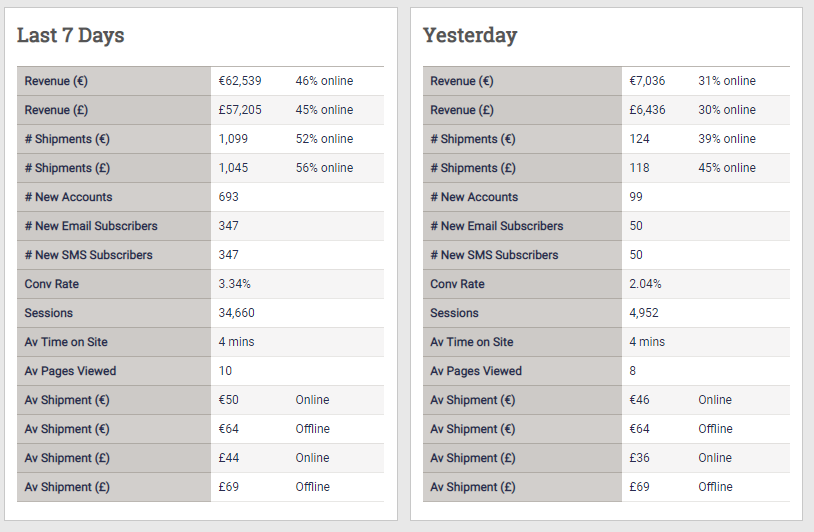Click Conv Rate label in Last 7 Days
814x532 pixels.
[x=51, y=284]
